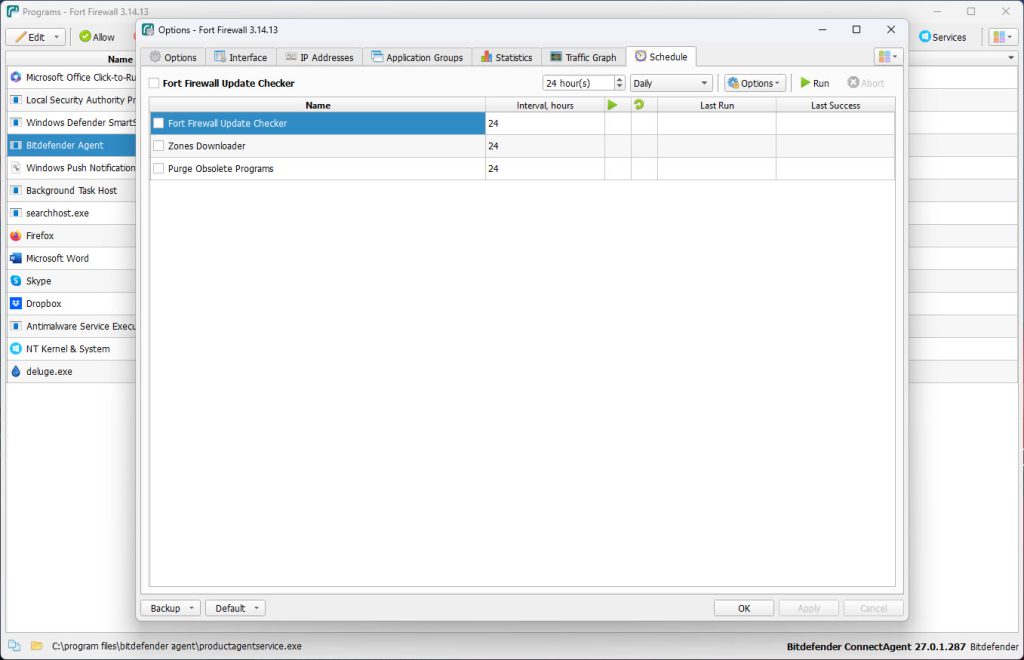Select the Zones Downloader task row
Viewport: 1024px width, 660px height.
tap(522, 146)
